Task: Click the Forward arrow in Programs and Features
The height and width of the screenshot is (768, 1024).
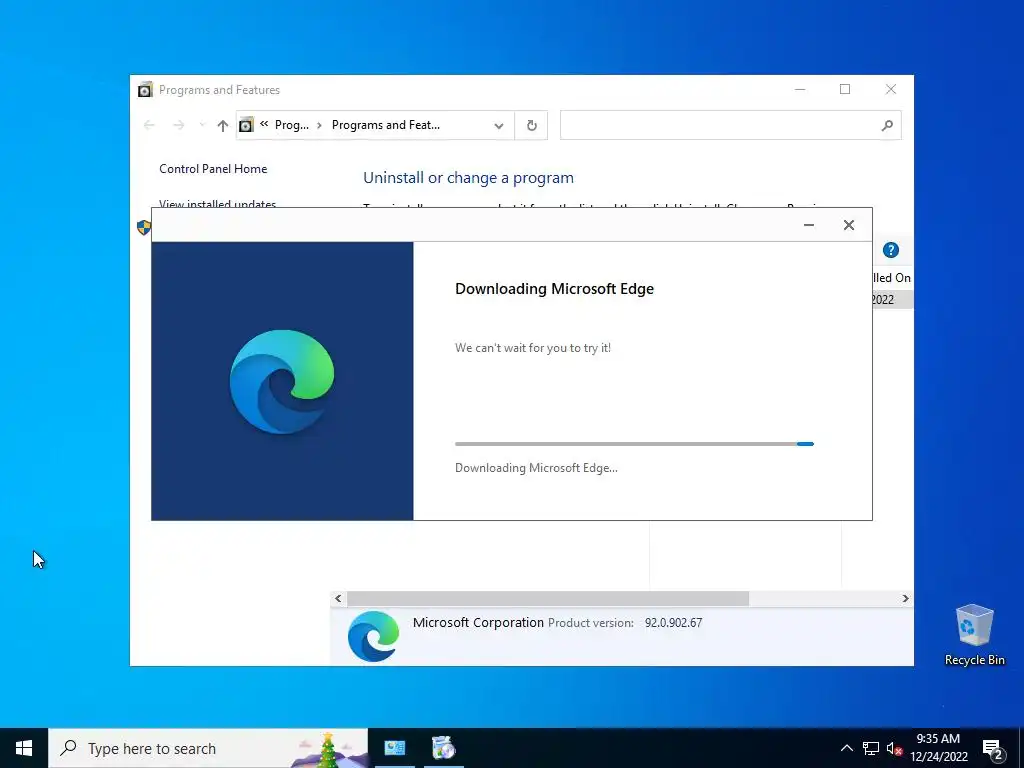Action: 178,125
